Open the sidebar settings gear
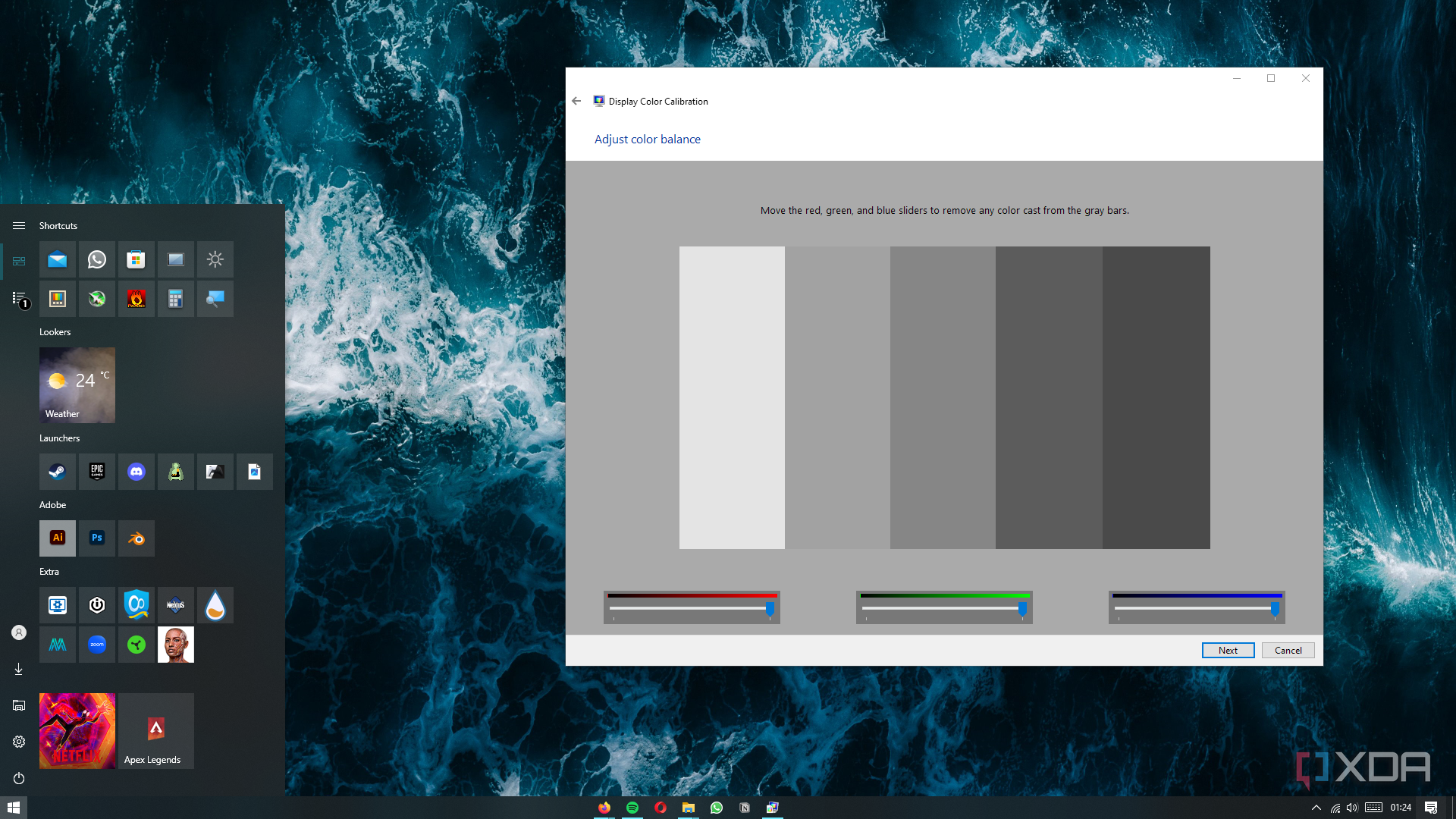This screenshot has width=1456, height=819. tap(18, 742)
